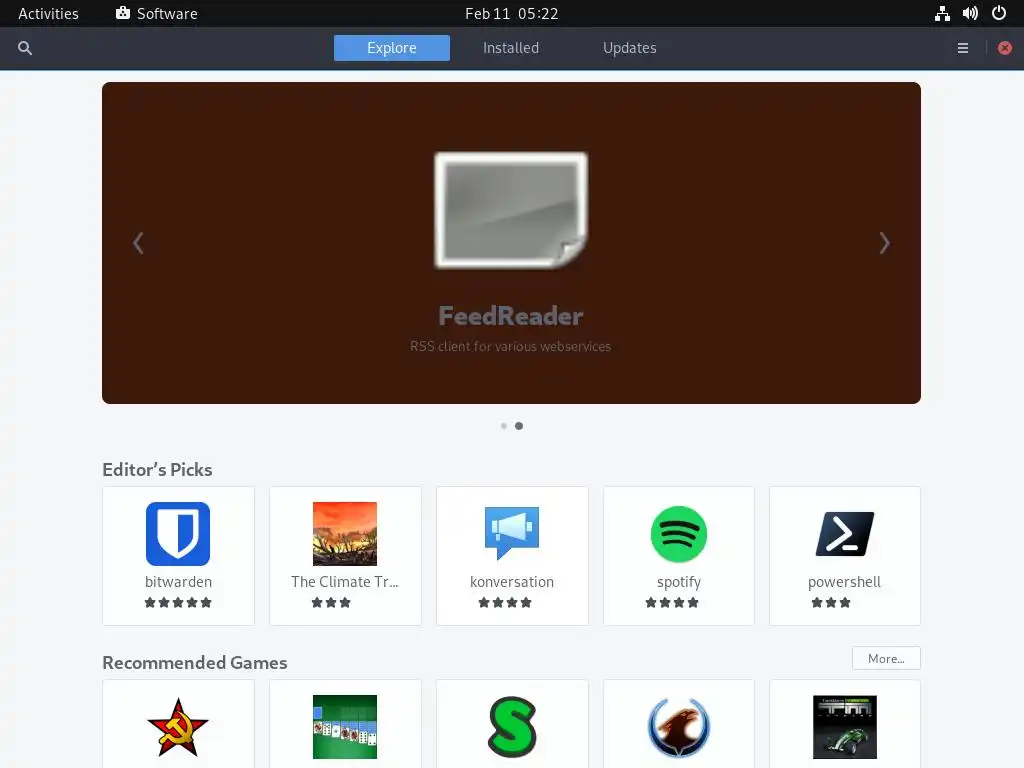The height and width of the screenshot is (768, 1024).
Task: Click the powershell three-star rating
Action: pyautogui.click(x=831, y=602)
